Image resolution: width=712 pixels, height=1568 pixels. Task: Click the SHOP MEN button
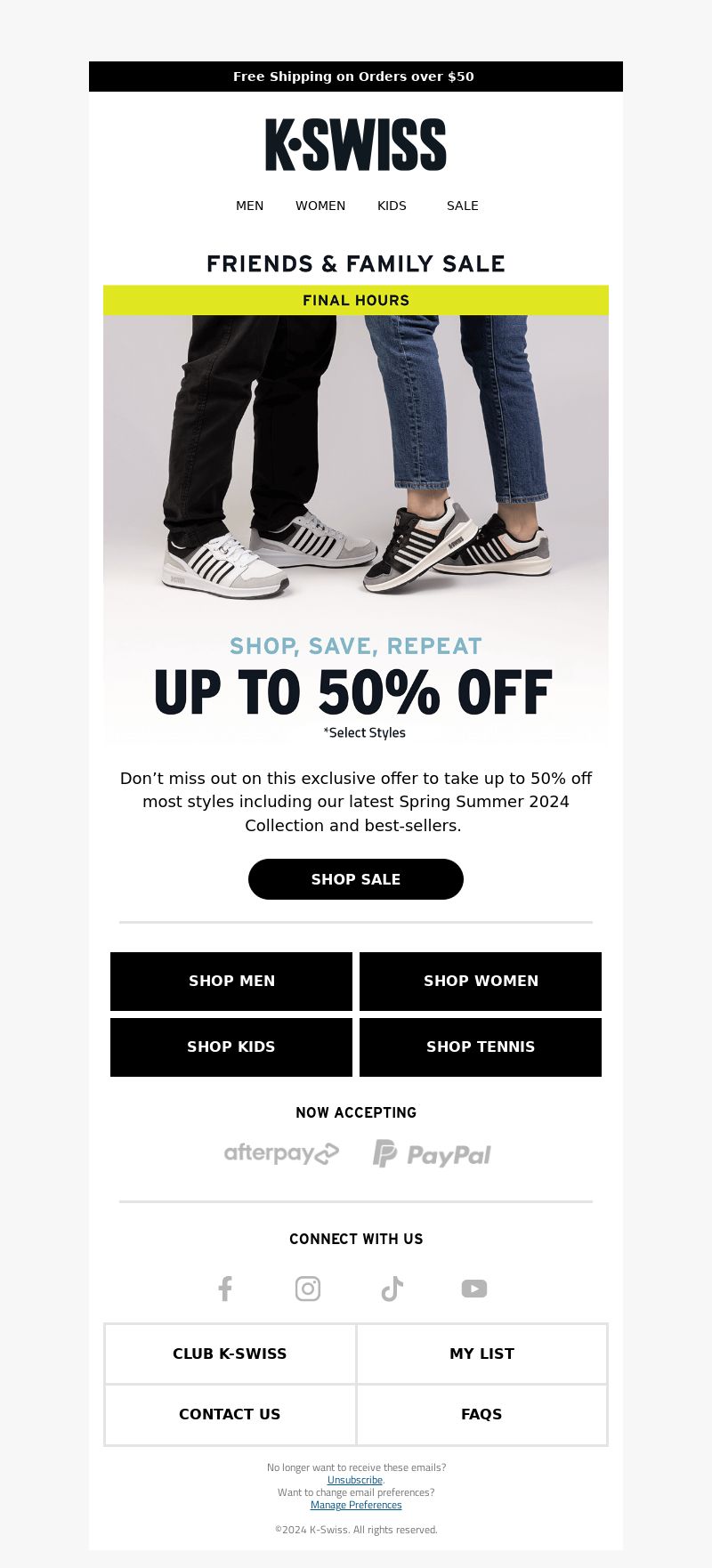tap(231, 981)
